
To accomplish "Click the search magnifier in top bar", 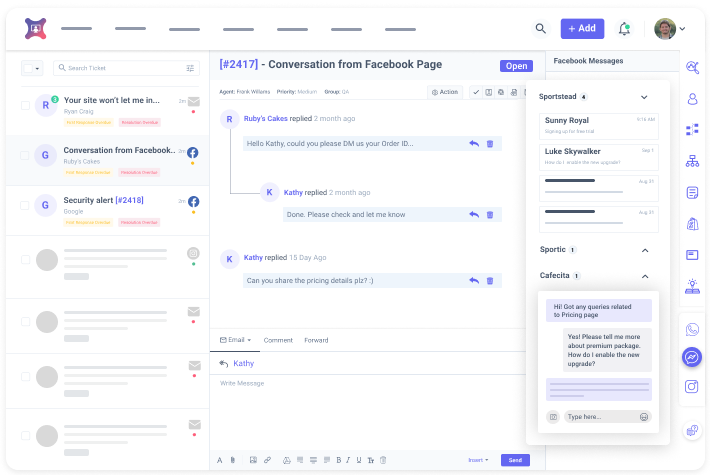I will click(541, 29).
